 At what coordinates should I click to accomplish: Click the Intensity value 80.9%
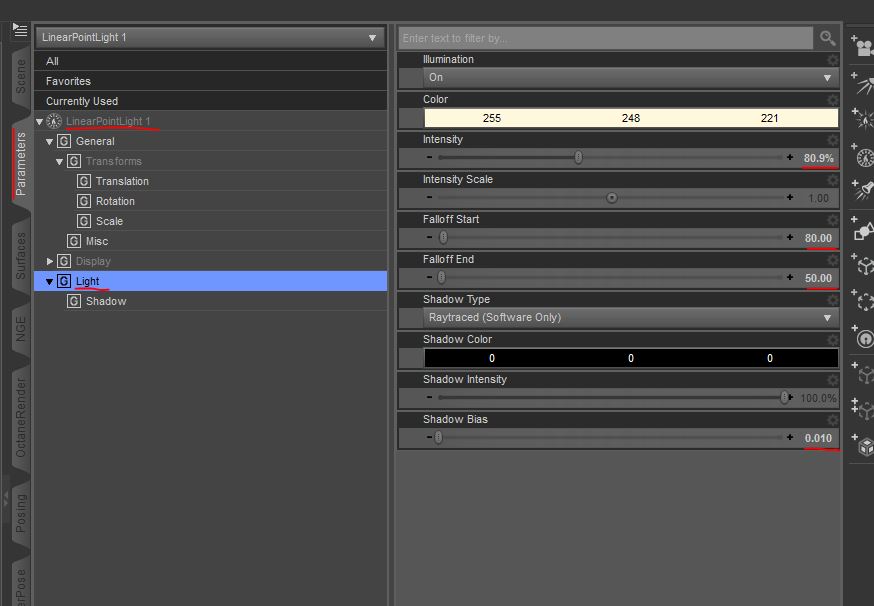[818, 158]
